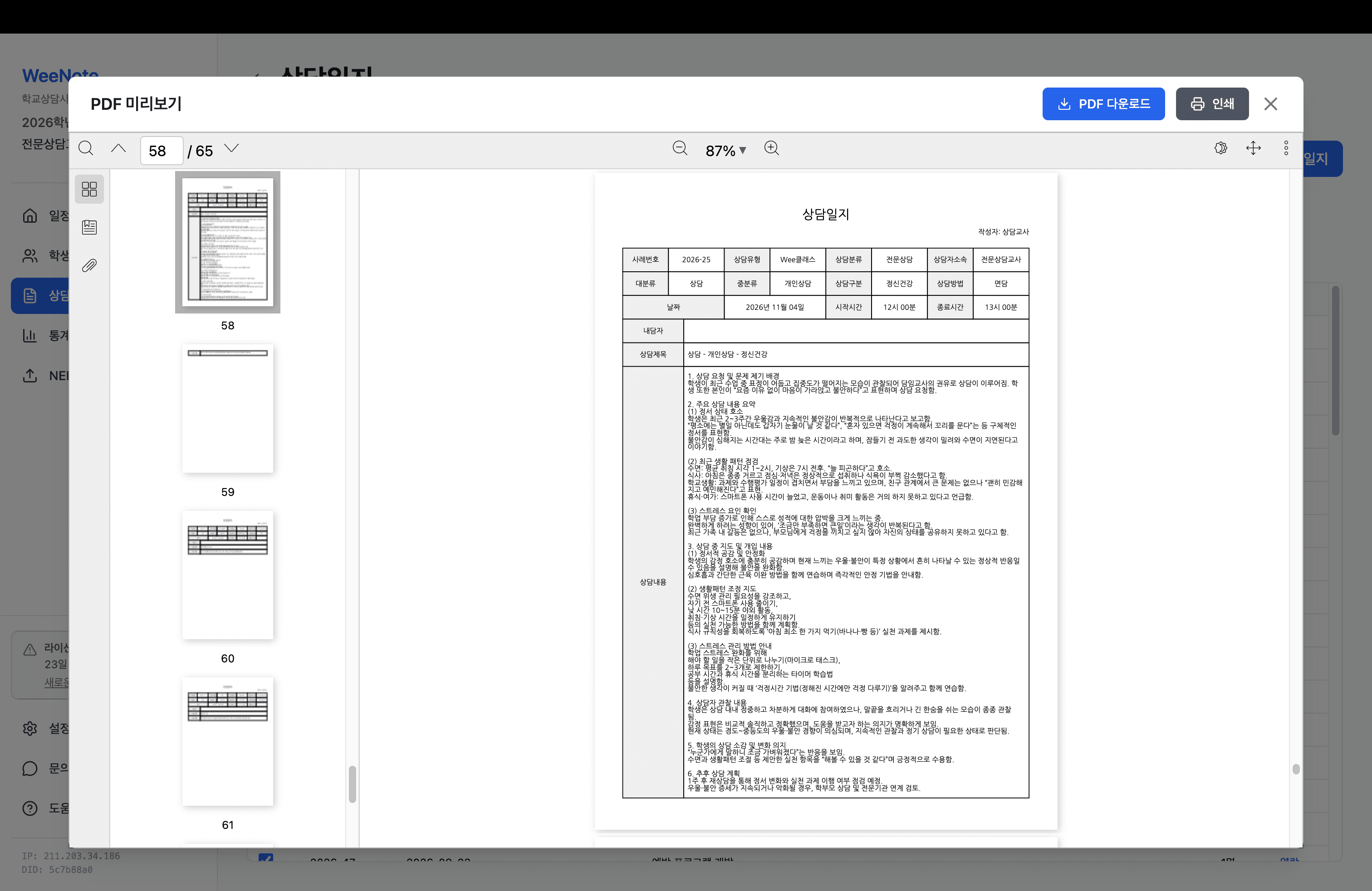Toggle the theme switch icon
This screenshot has width=1372, height=891.
point(1220,149)
